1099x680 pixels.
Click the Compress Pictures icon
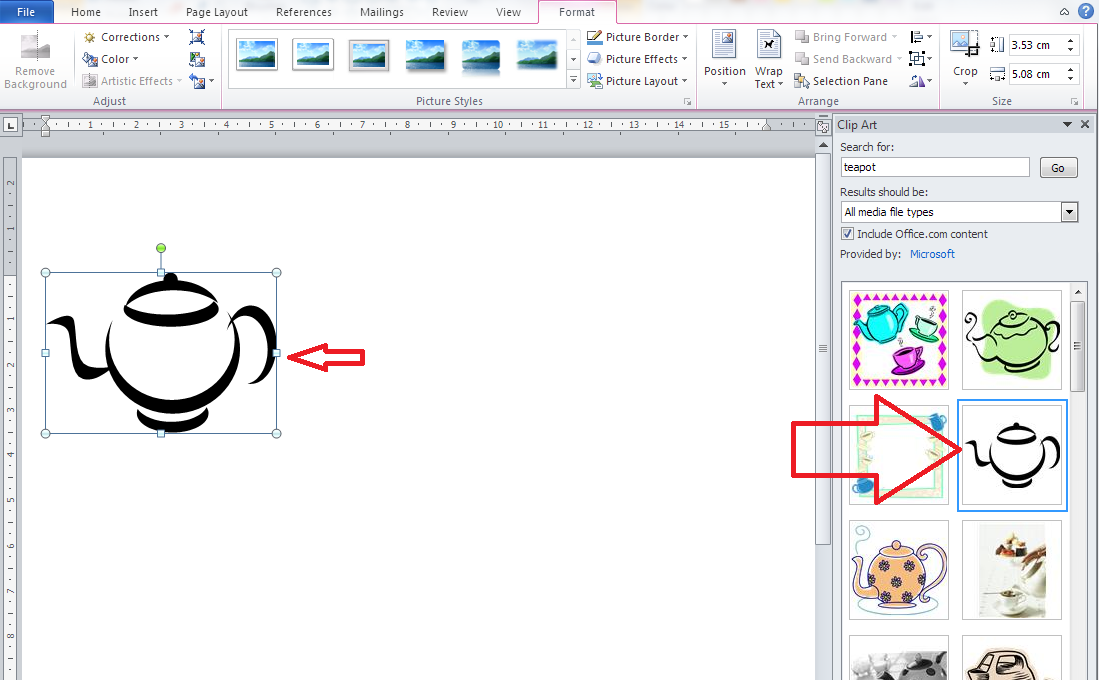pyautogui.click(x=197, y=36)
